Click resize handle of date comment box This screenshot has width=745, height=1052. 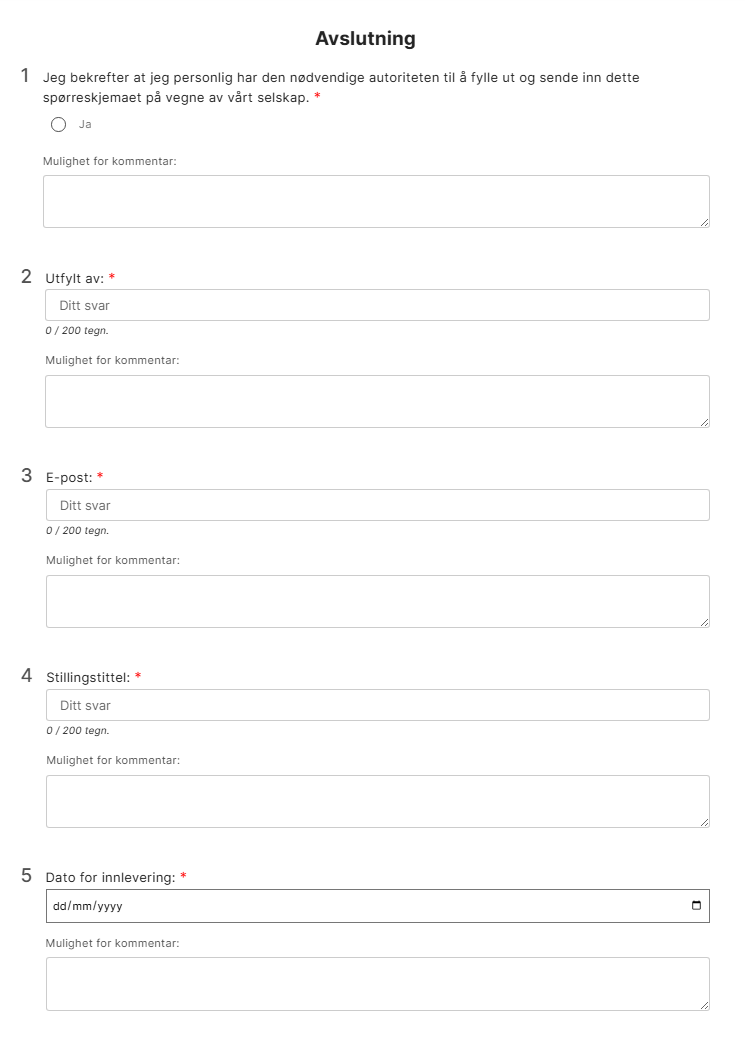704,1005
